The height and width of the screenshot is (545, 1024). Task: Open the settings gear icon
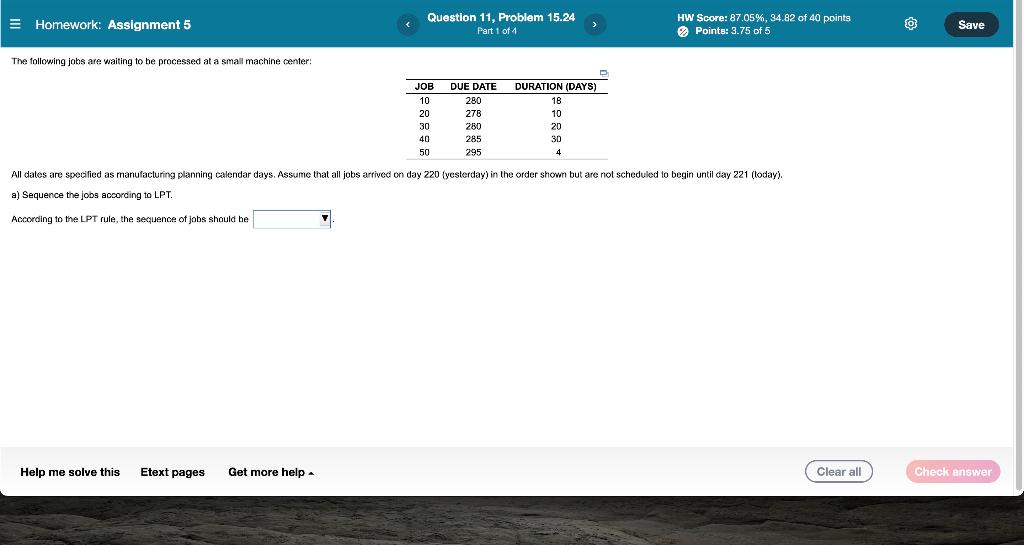[x=911, y=24]
